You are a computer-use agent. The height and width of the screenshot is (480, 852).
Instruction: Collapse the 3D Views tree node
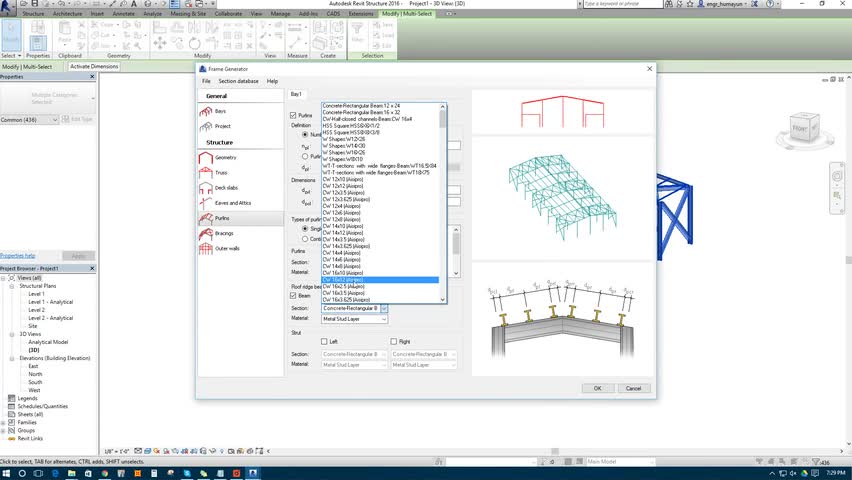pyautogui.click(x=11, y=334)
